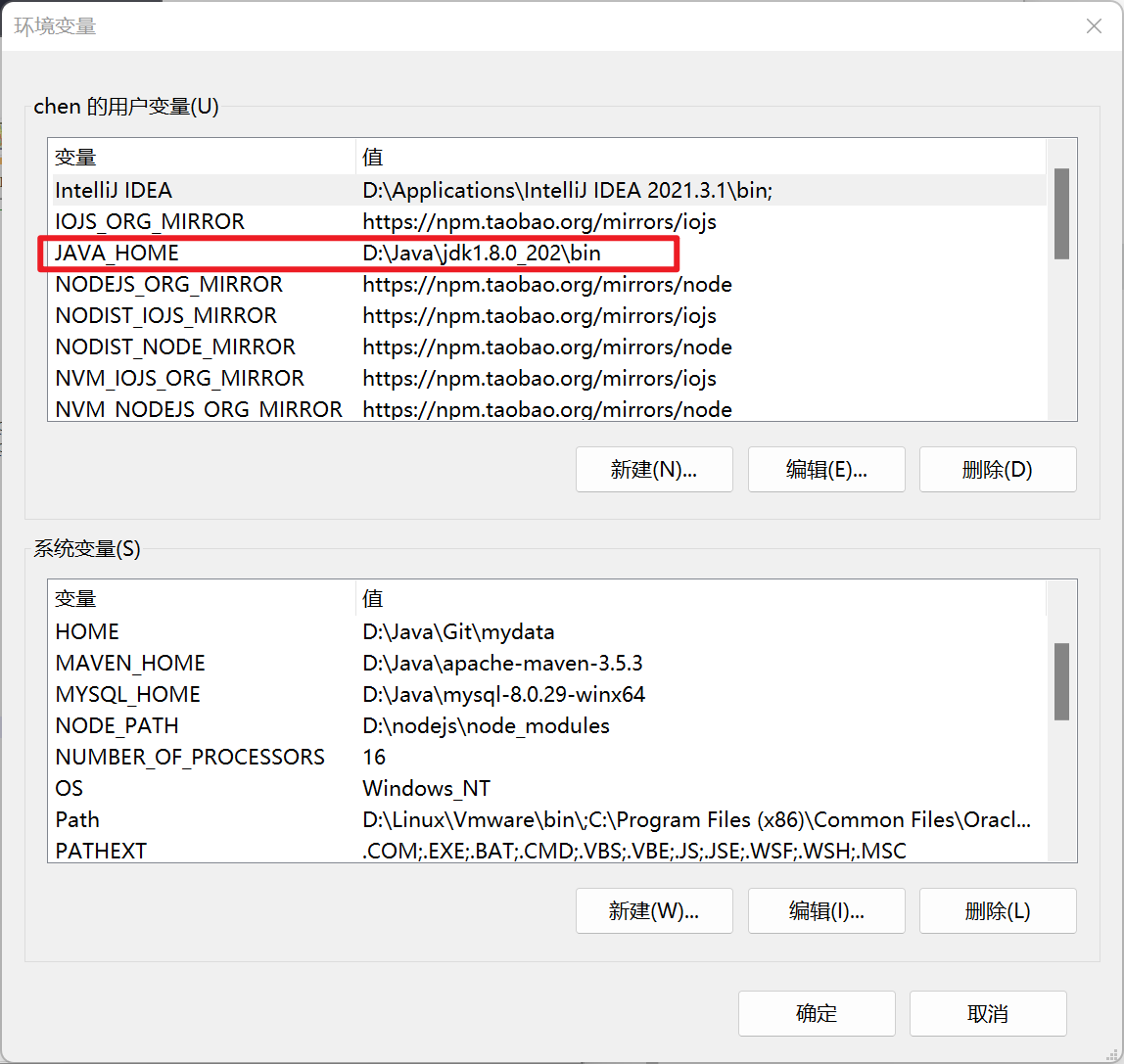Screen dimensions: 1124x1064
Task: Click value D:\Java\jdk1.8.0_202\bin
Action: [482, 253]
